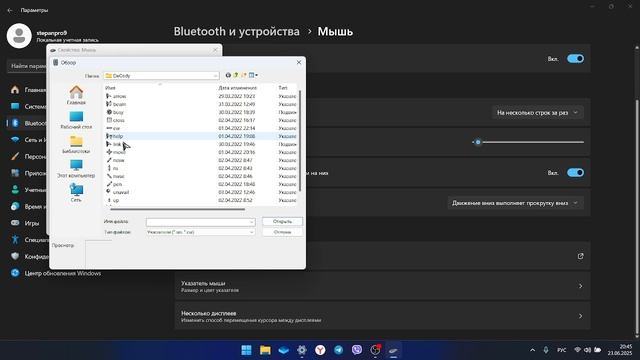Click the file named help

pyautogui.click(x=118, y=136)
